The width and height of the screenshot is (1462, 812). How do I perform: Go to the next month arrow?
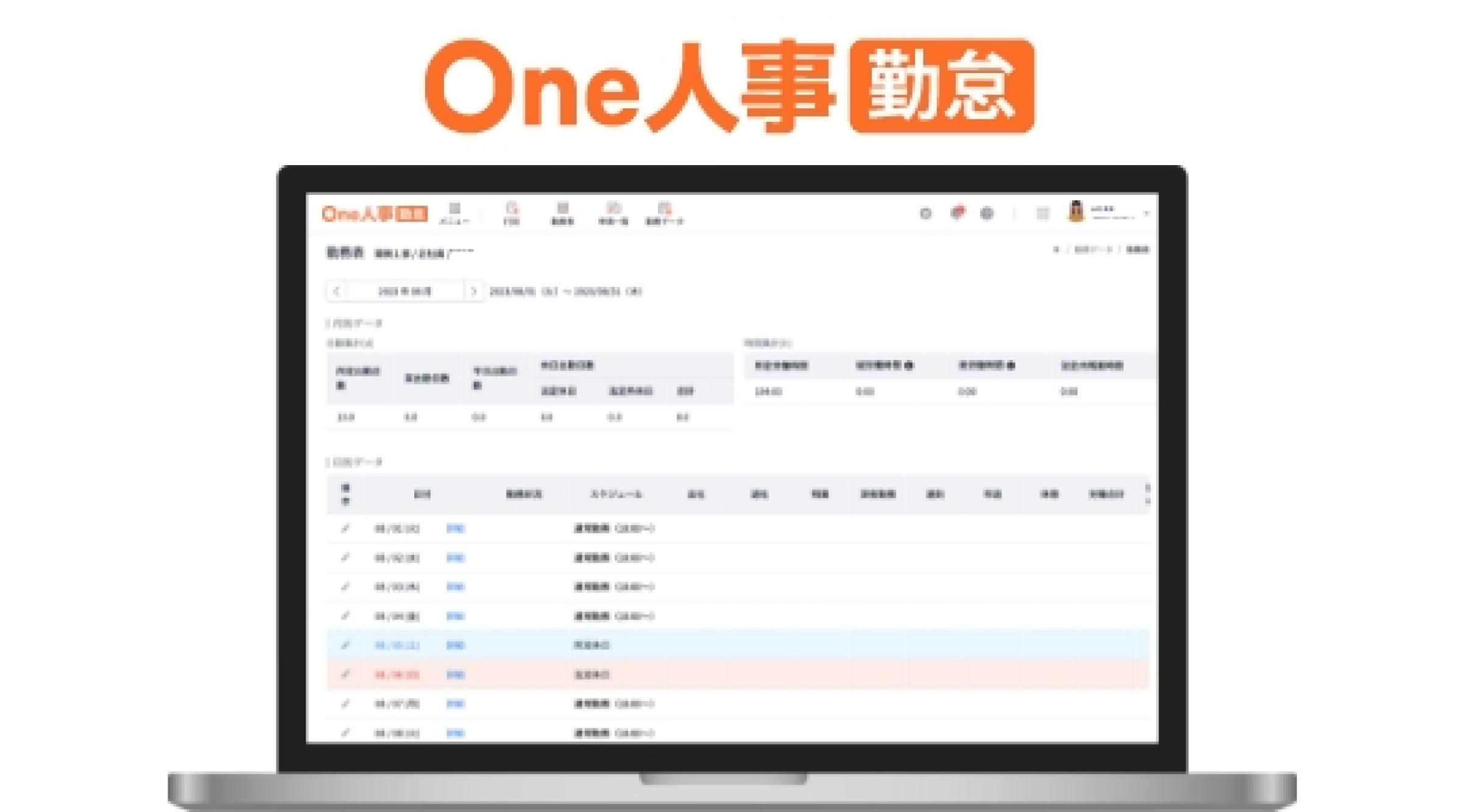(473, 292)
